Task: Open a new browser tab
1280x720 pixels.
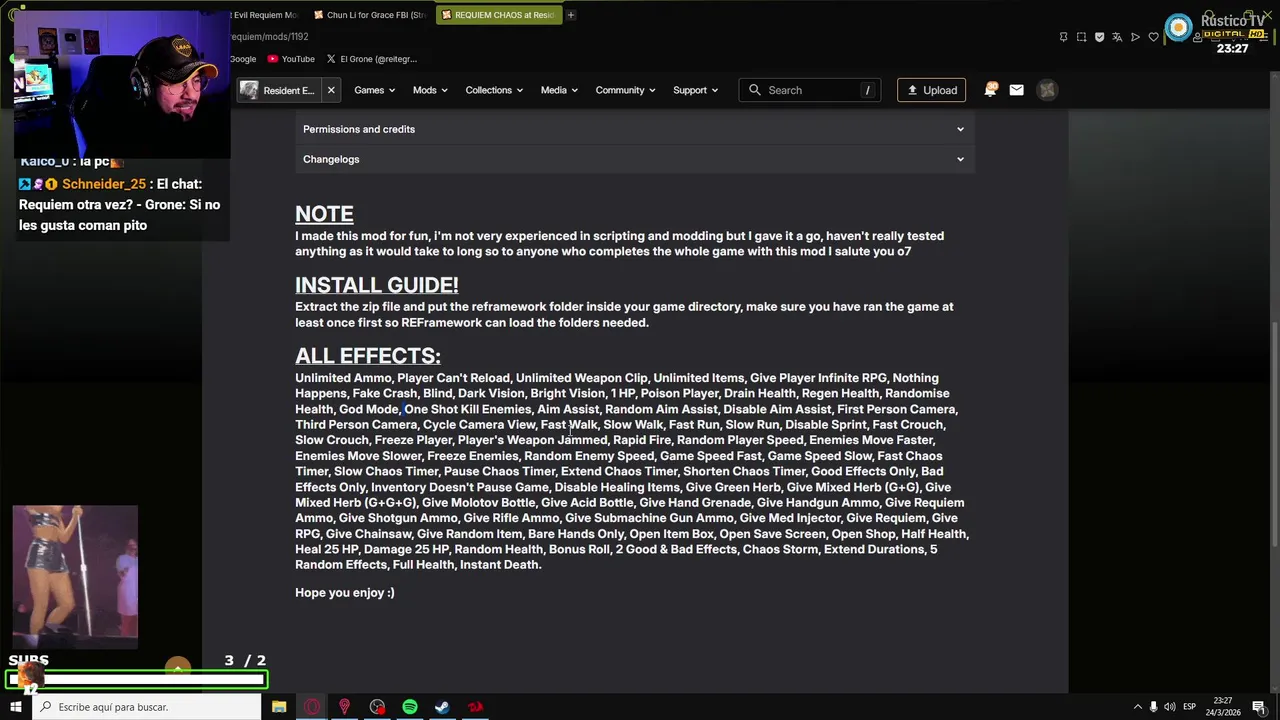Action: tap(571, 15)
